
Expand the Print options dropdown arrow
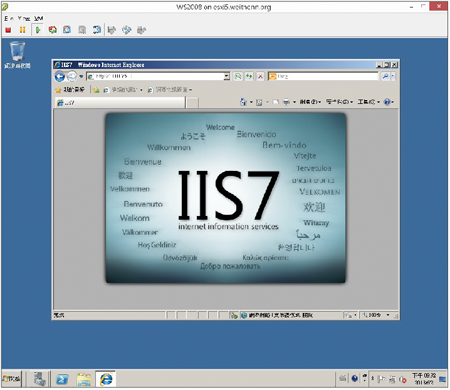pyautogui.click(x=294, y=102)
